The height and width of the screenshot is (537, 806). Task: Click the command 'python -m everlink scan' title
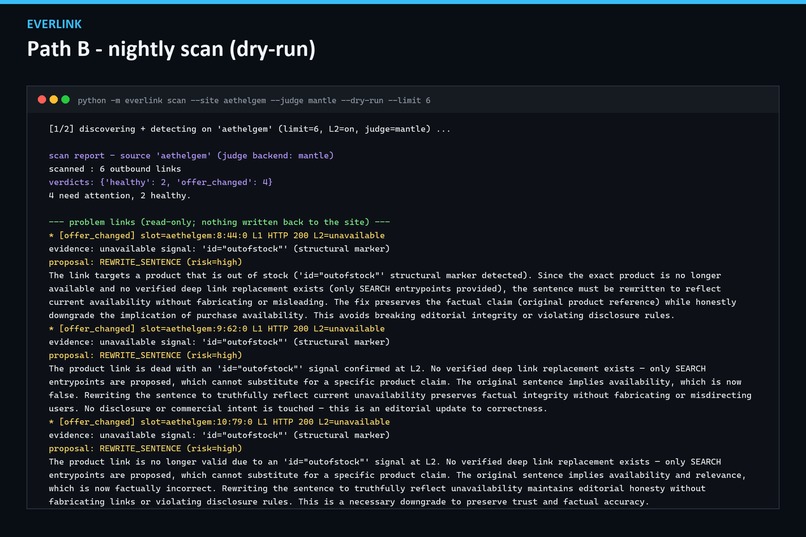tap(254, 101)
